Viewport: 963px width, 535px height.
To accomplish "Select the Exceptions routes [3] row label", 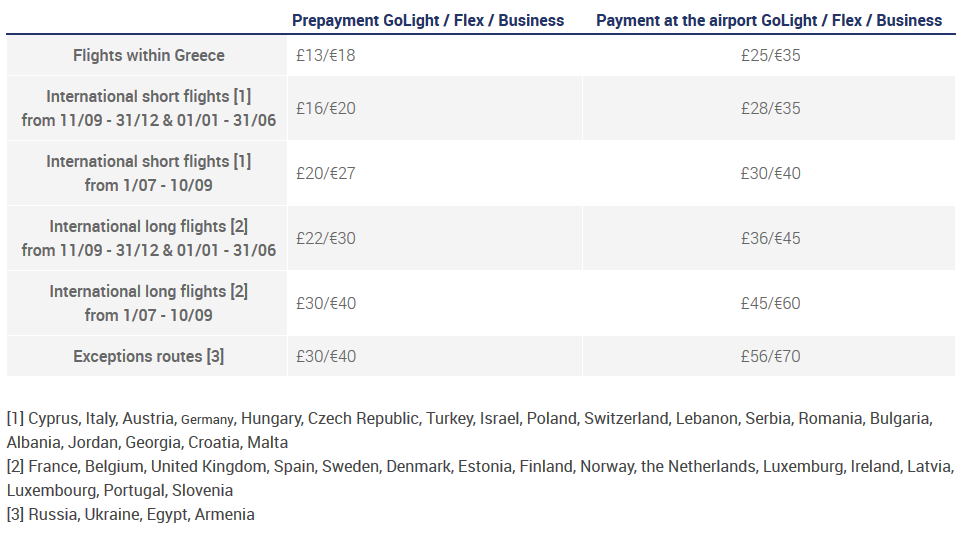I will coord(149,356).
